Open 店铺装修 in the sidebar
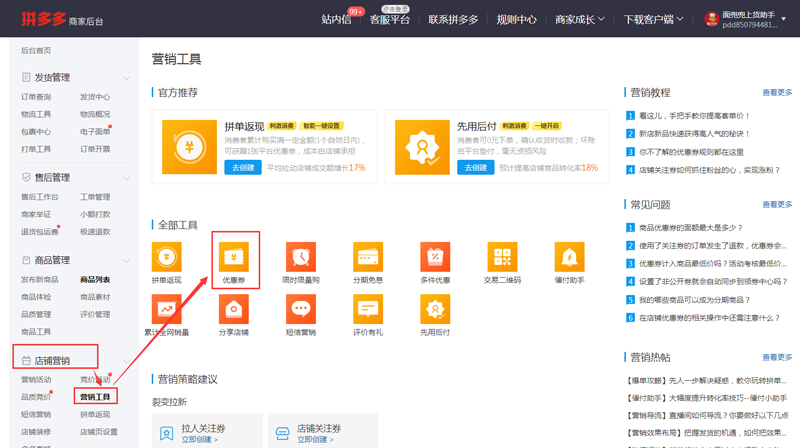This screenshot has width=800, height=448. click(36, 432)
